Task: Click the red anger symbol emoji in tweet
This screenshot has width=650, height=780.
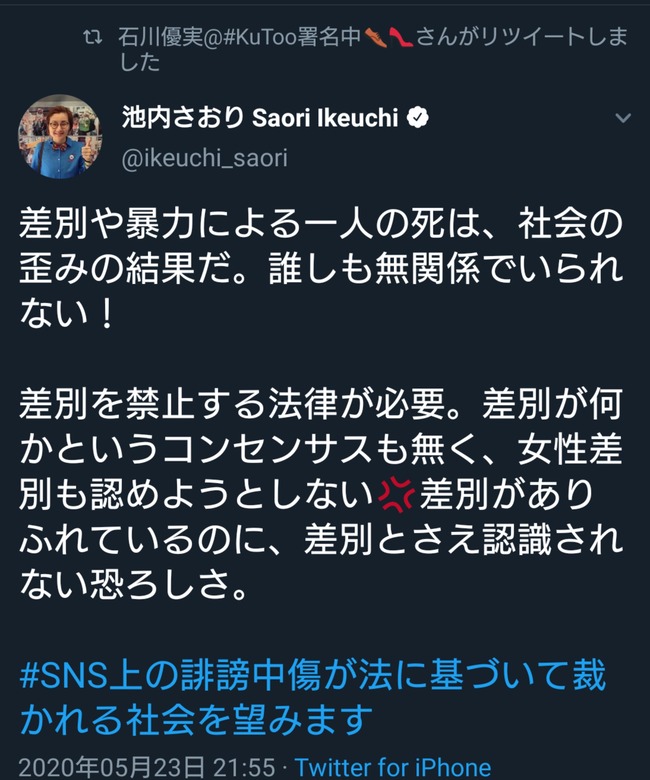Action: (x=396, y=495)
